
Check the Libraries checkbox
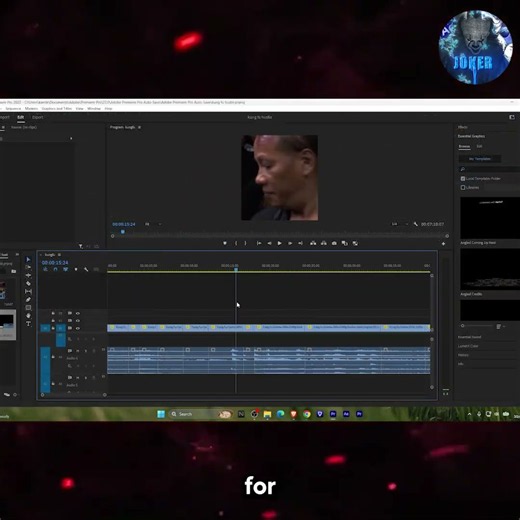(x=463, y=187)
